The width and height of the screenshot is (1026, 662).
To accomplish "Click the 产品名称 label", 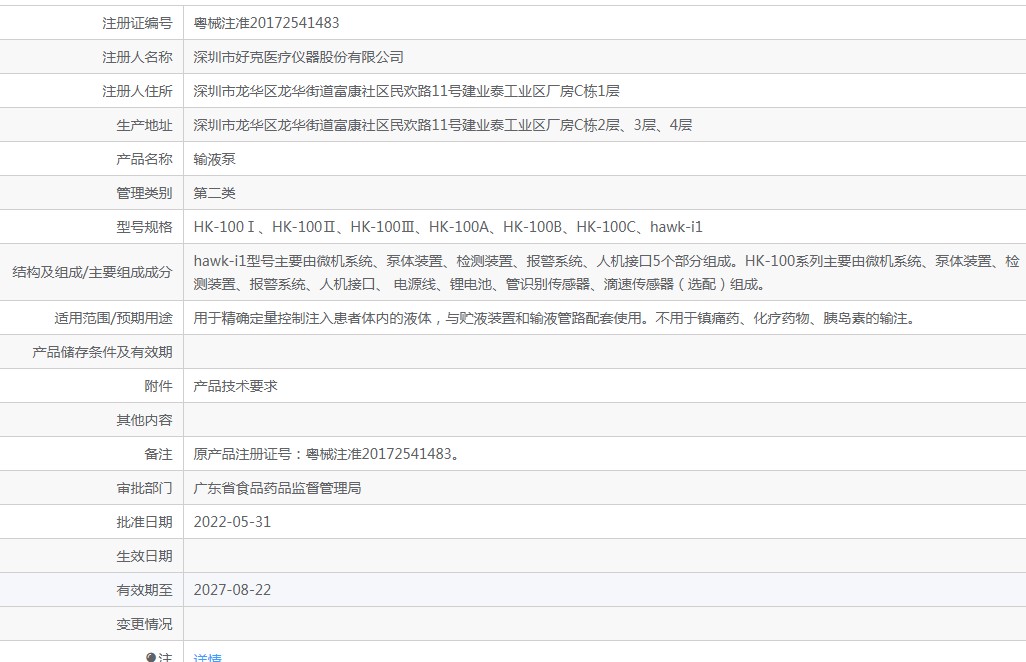I will [x=145, y=159].
